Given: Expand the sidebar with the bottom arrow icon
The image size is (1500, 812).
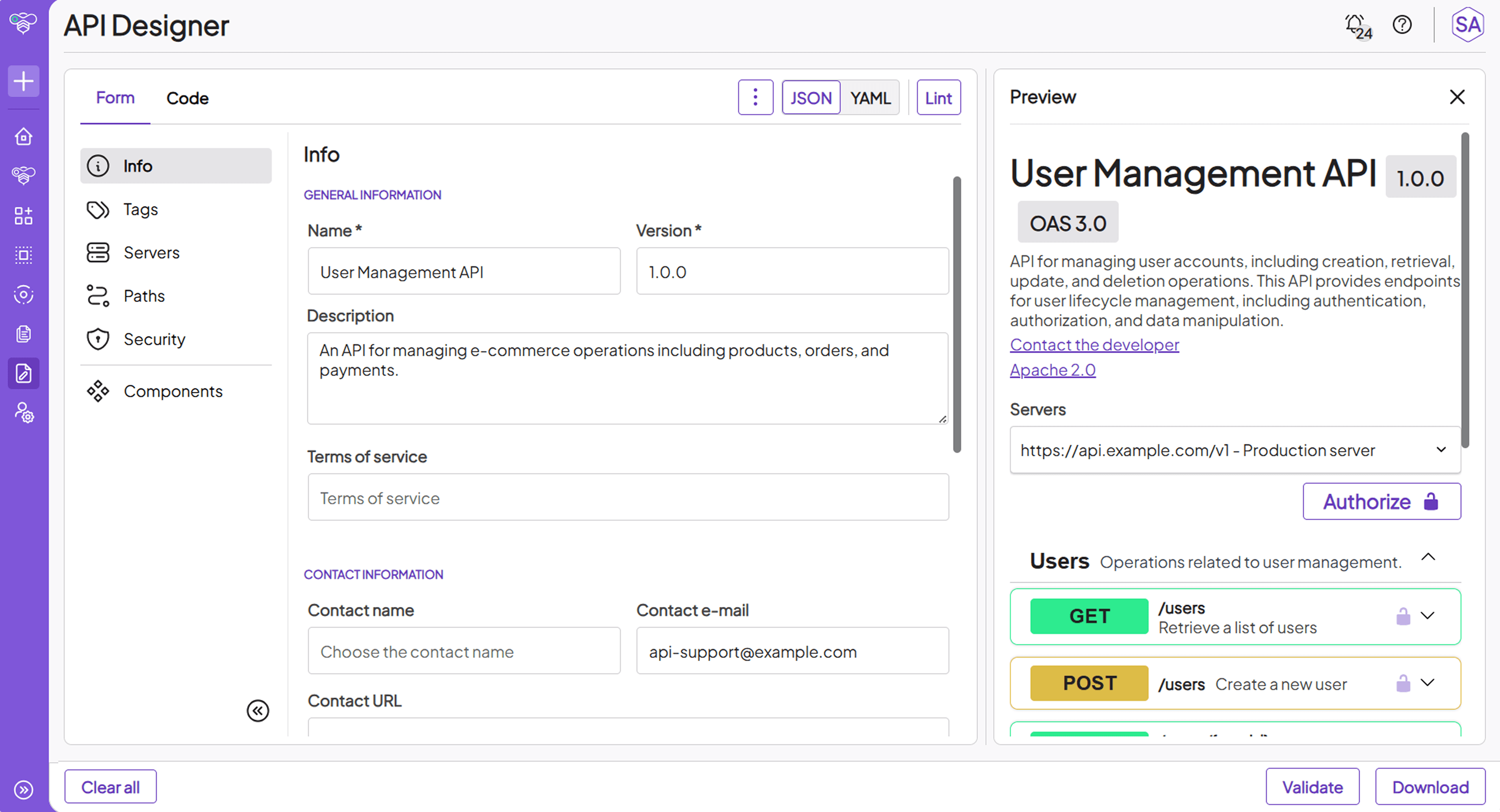Looking at the screenshot, I should 23,789.
